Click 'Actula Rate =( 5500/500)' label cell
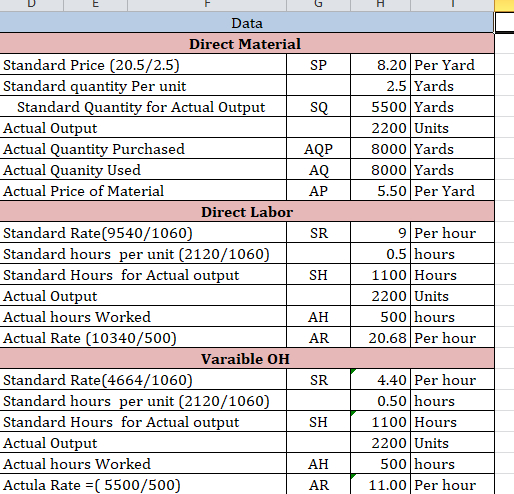Image resolution: width=514 pixels, height=494 pixels. [143, 485]
